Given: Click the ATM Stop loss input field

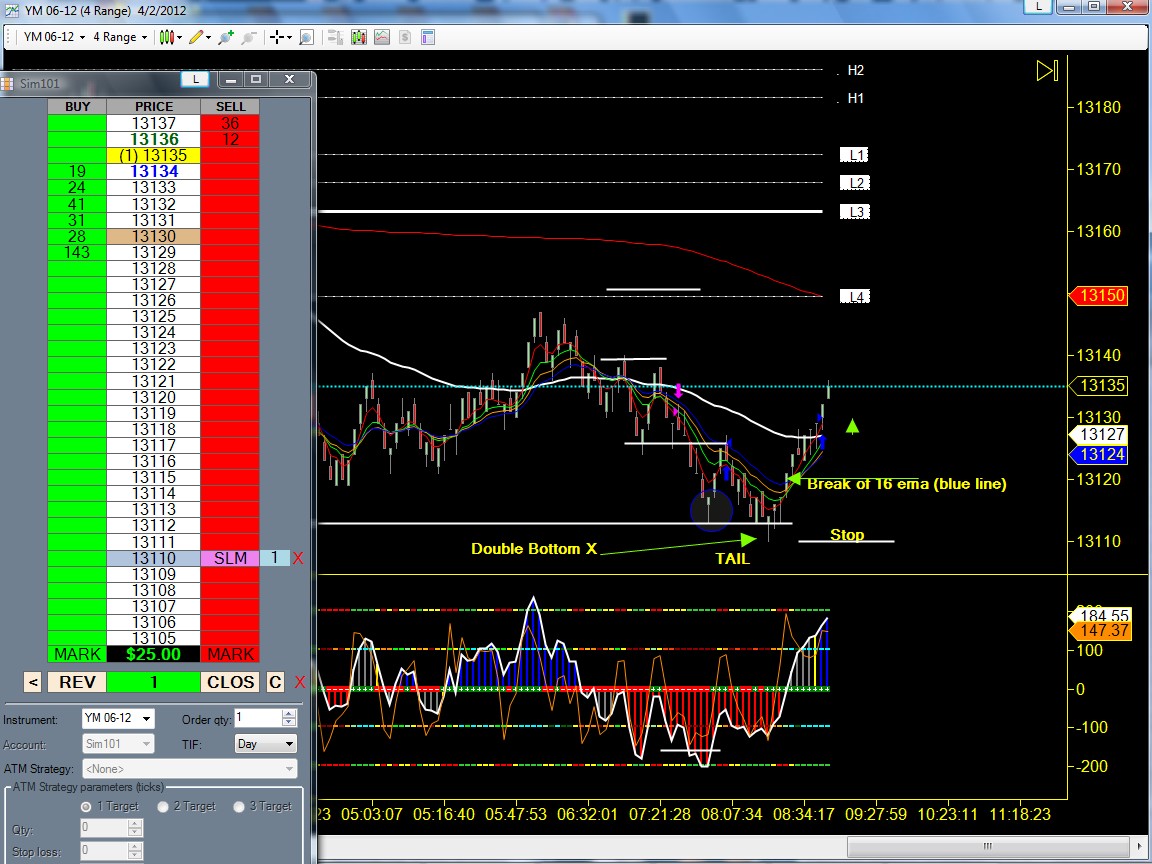Looking at the screenshot, I should coord(104,852).
